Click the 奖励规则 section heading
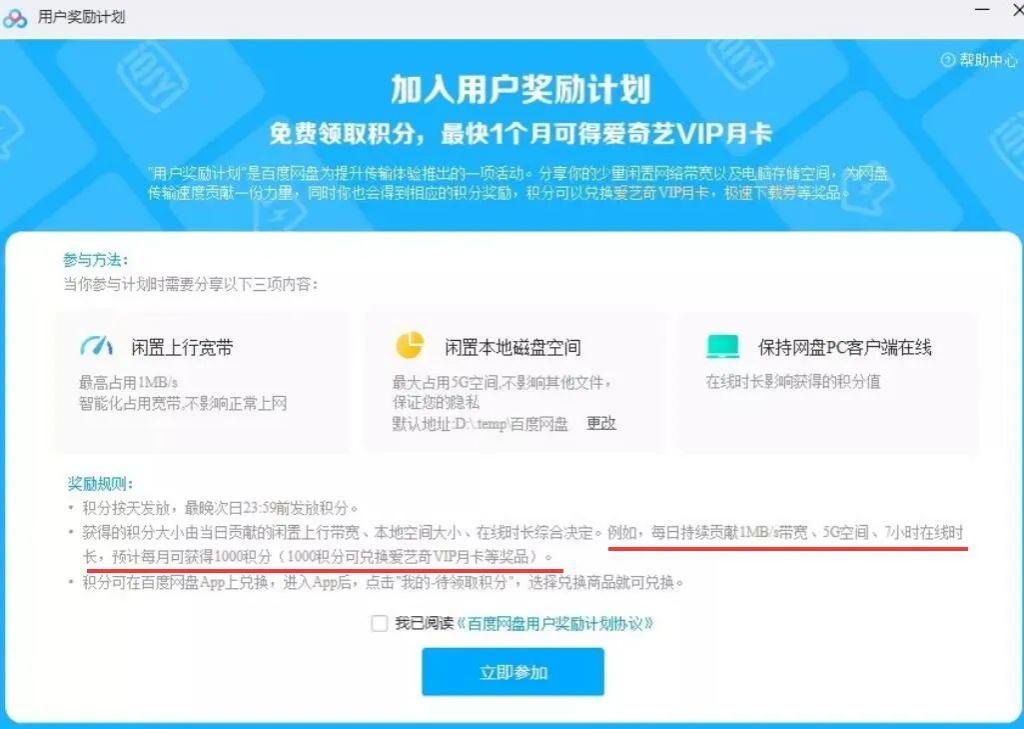The image size is (1024, 729). coord(99,484)
